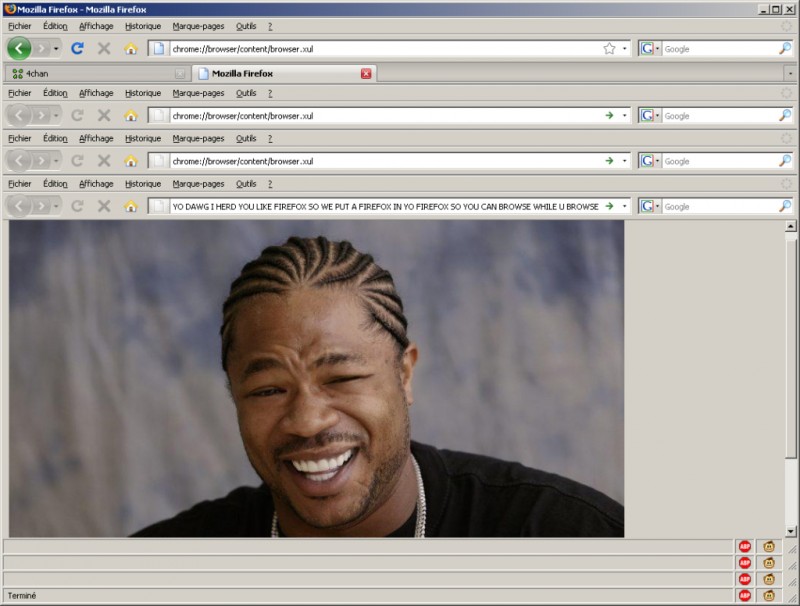Click the green Go arrow in the first nested address bar

click(609, 116)
